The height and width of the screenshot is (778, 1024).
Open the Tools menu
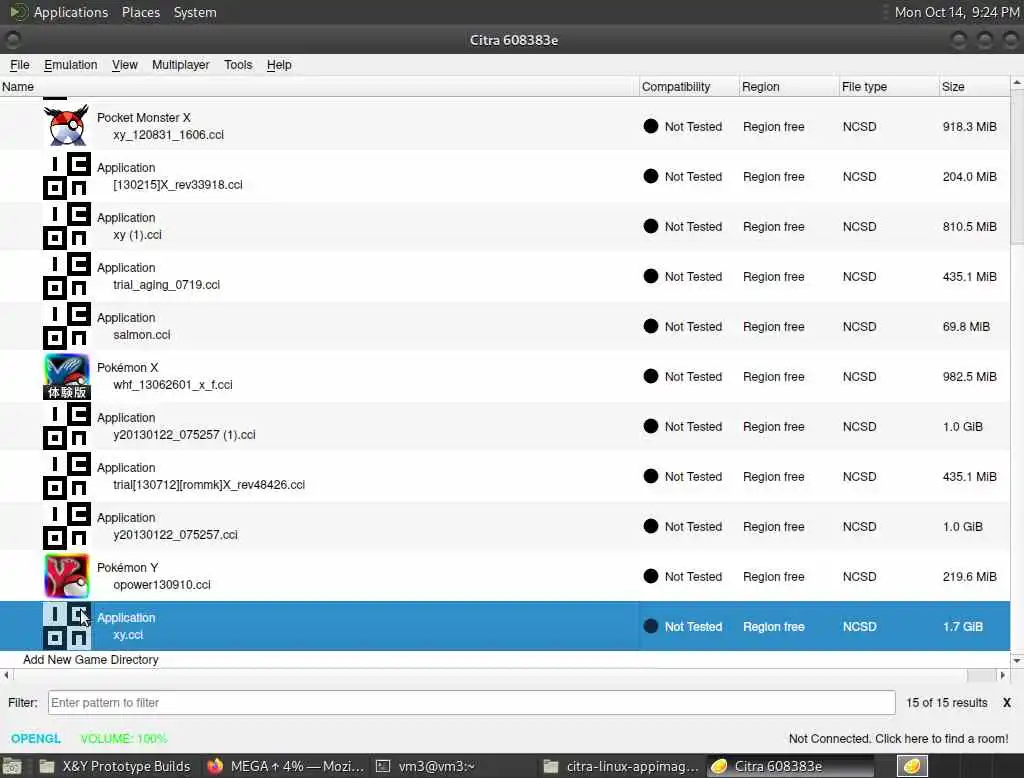[238, 65]
